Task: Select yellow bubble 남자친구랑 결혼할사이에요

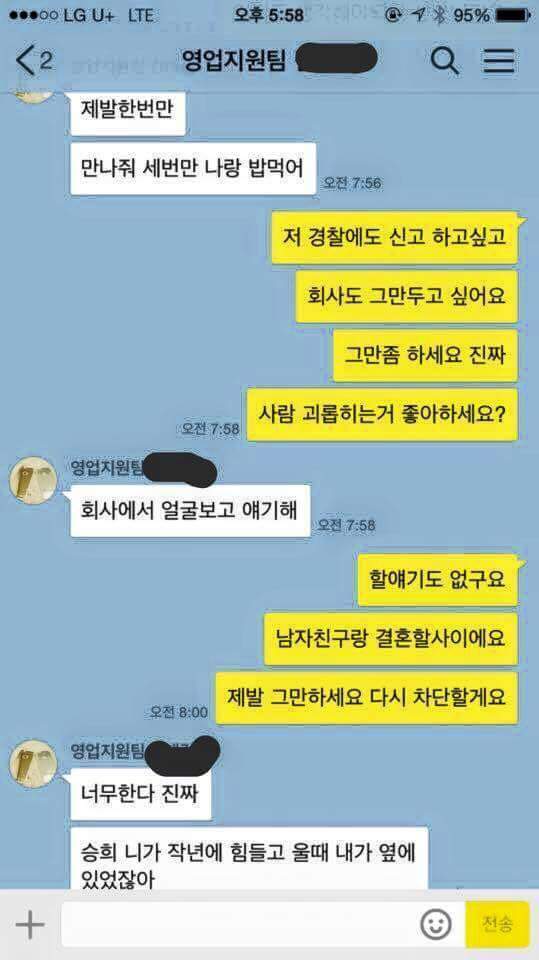Action: 391,639
